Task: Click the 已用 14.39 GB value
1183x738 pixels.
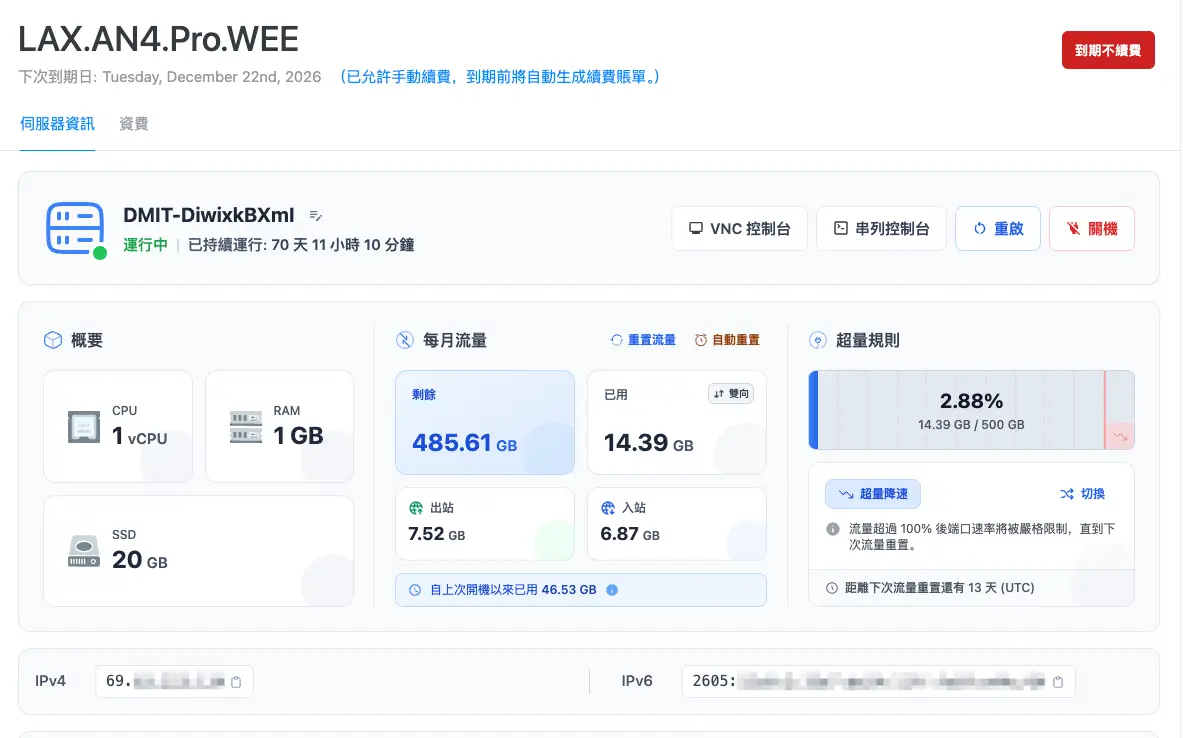Action: [649, 443]
